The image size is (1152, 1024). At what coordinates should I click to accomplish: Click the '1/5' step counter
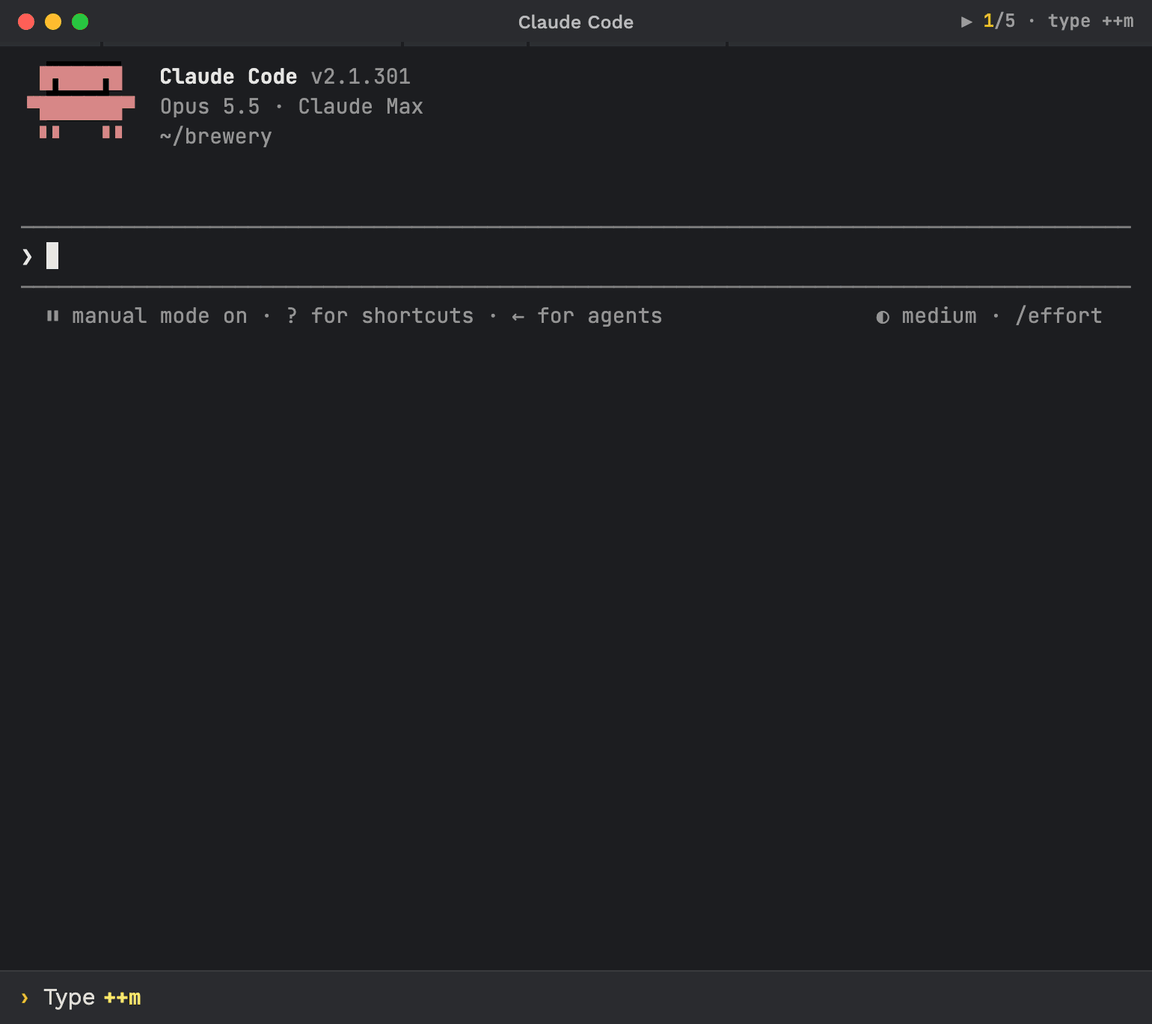(999, 21)
